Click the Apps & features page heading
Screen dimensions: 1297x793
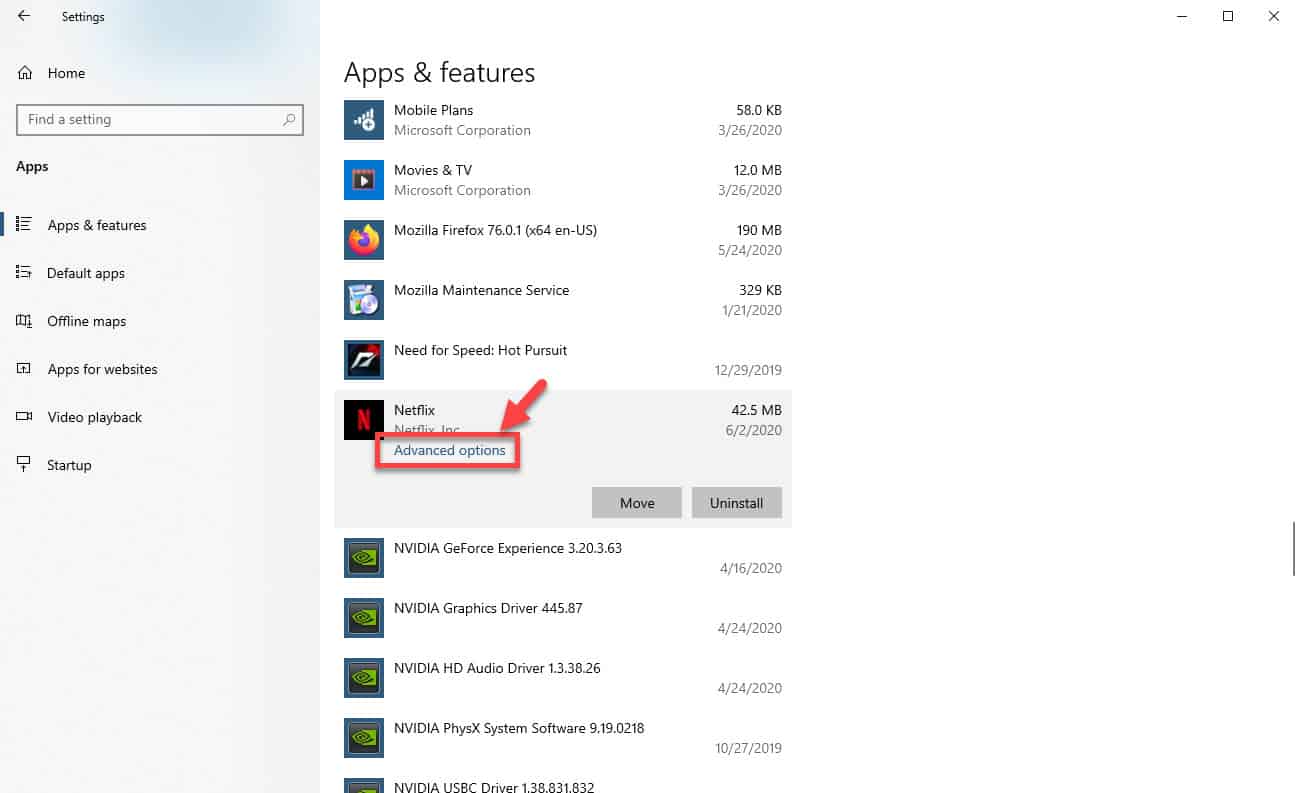click(x=439, y=73)
